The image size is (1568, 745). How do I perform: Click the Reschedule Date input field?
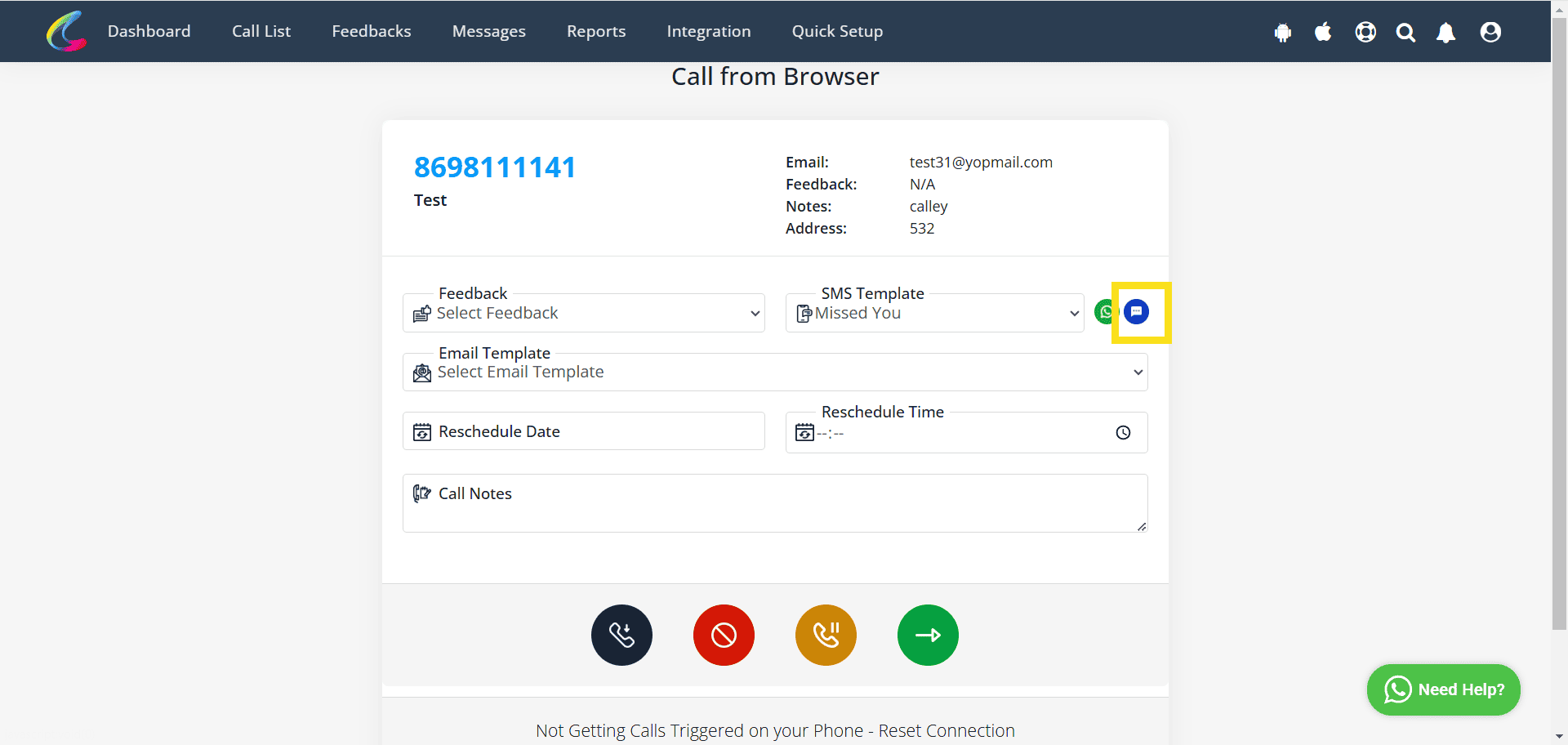584,431
